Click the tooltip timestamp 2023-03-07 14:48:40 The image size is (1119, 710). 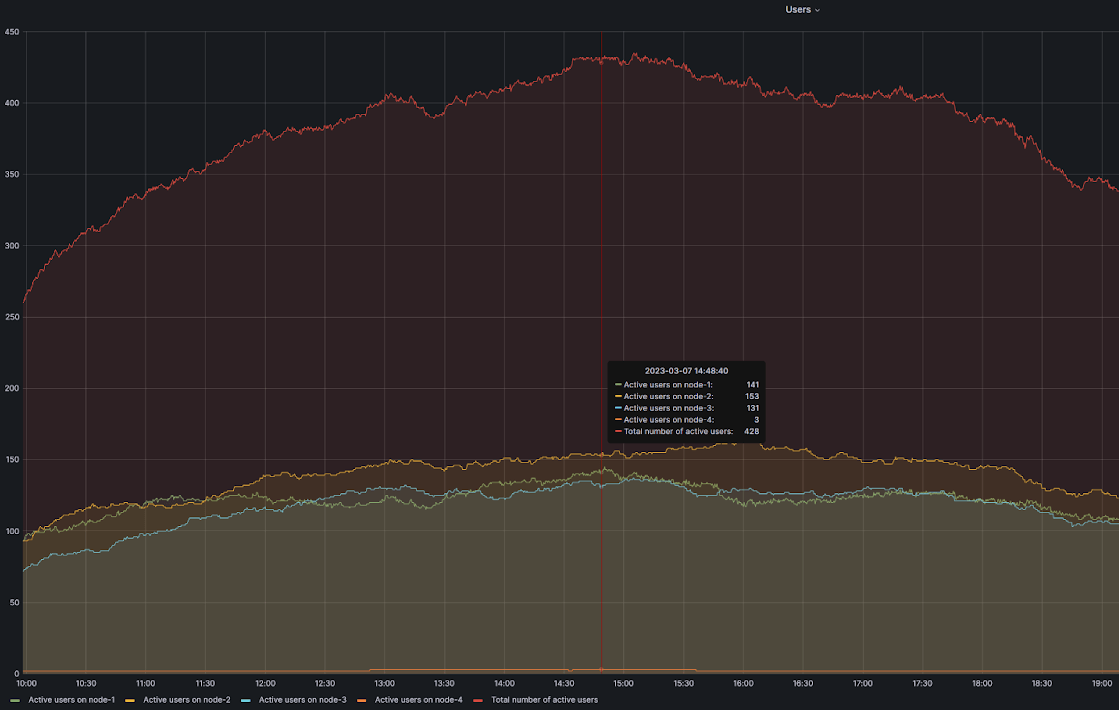pyautogui.click(x=686, y=371)
